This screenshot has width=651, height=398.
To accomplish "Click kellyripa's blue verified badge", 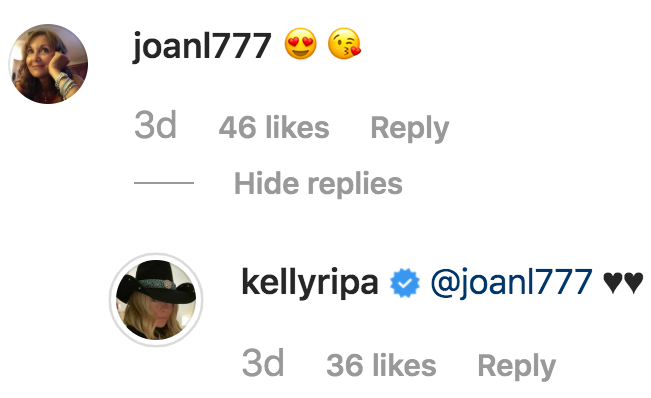I will [405, 283].
